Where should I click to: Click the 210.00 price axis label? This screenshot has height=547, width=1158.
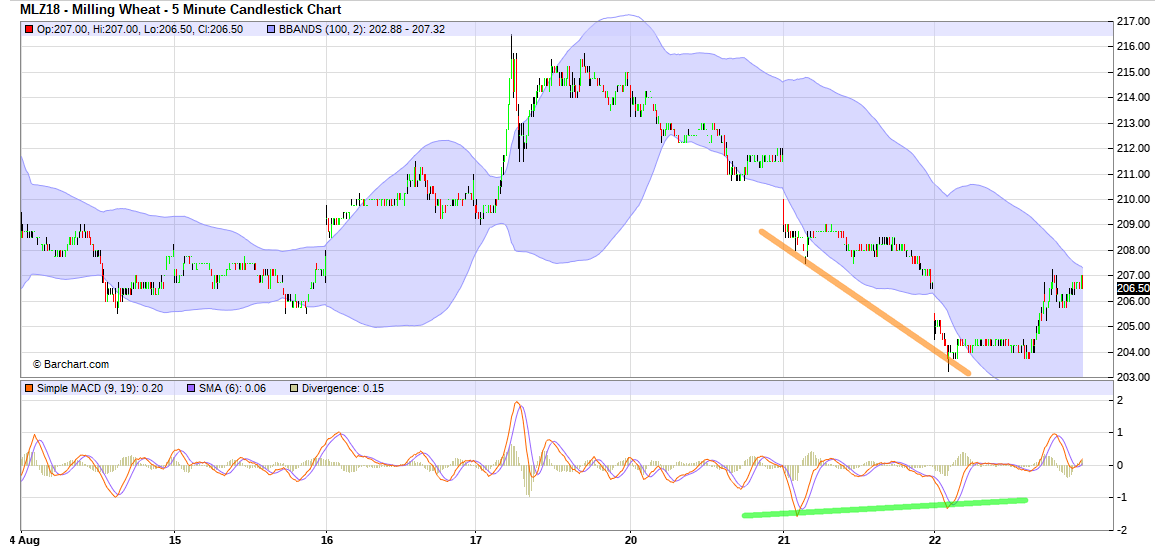(1131, 199)
